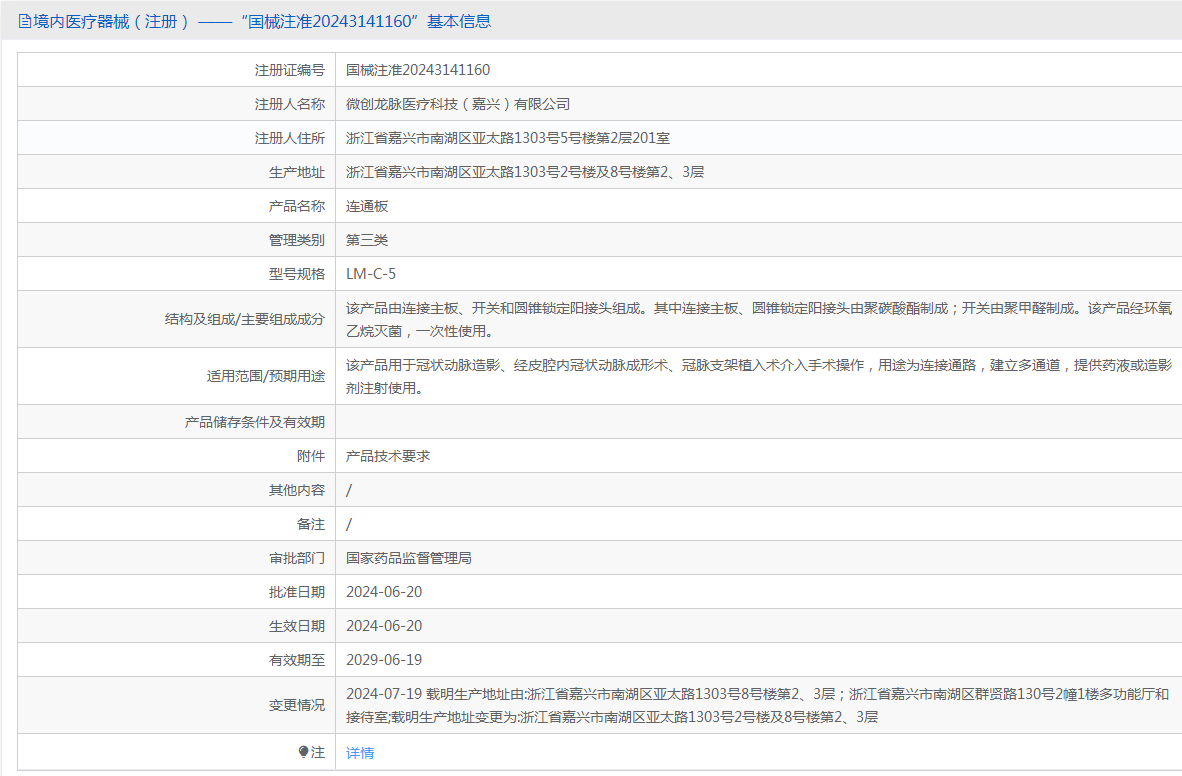
Task: Open the 详情 link in the 注 row
Action: click(x=360, y=753)
